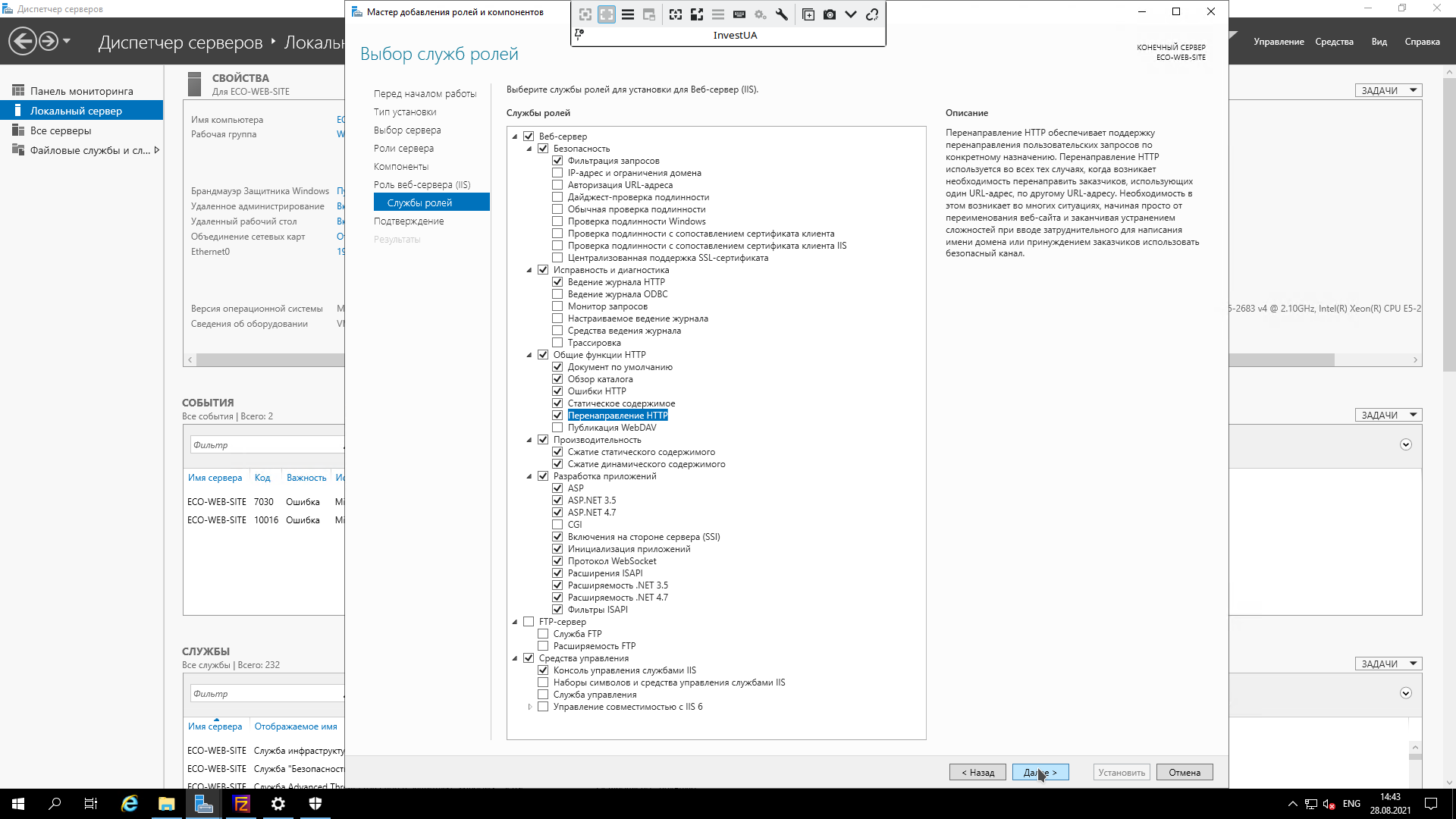The image size is (1456, 819).
Task: Open Internet Explorer from the taskbar
Action: (x=130, y=804)
